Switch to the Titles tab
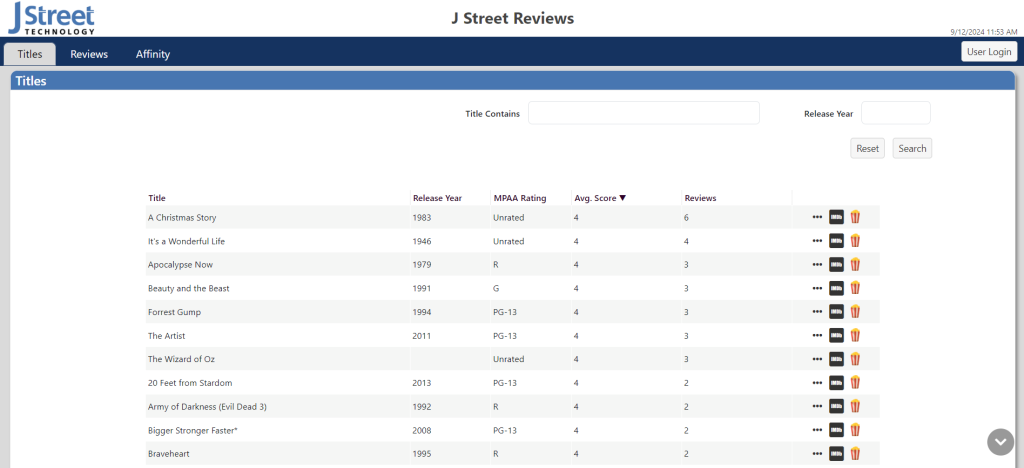The image size is (1024, 468). [30, 54]
